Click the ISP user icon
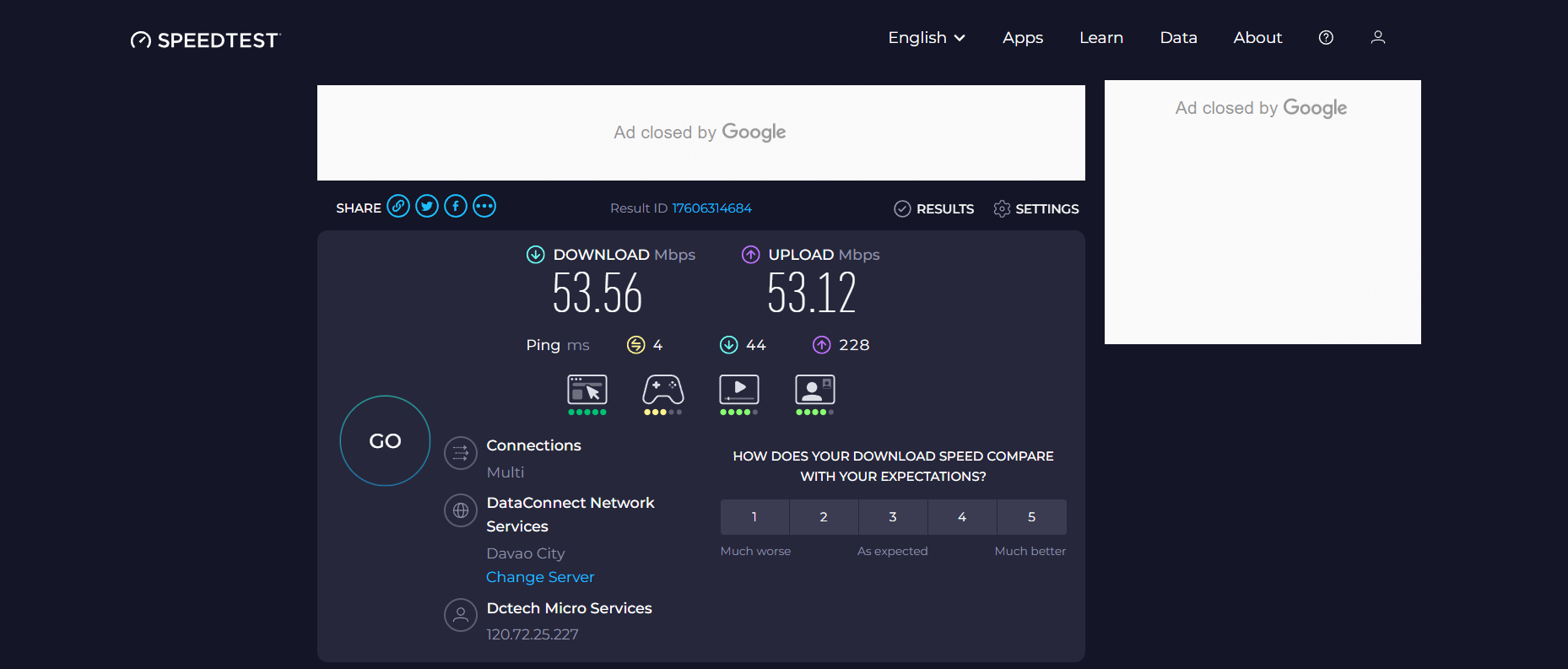Image resolution: width=1568 pixels, height=669 pixels. click(x=461, y=615)
